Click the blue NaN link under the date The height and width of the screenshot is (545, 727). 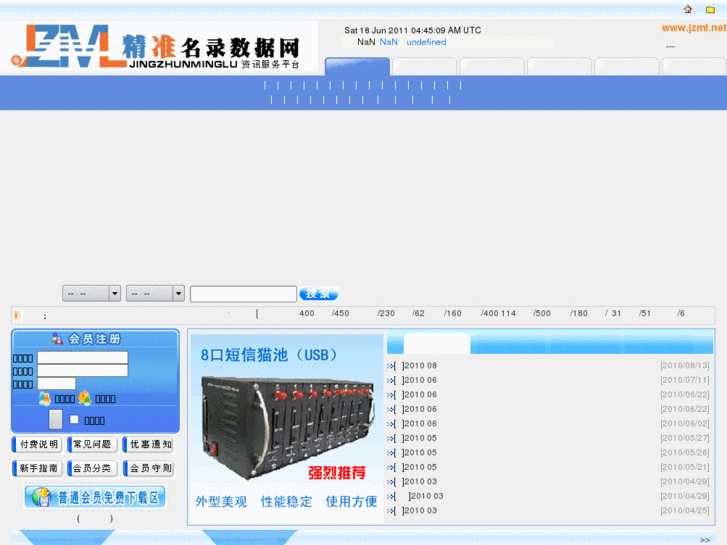coord(389,42)
